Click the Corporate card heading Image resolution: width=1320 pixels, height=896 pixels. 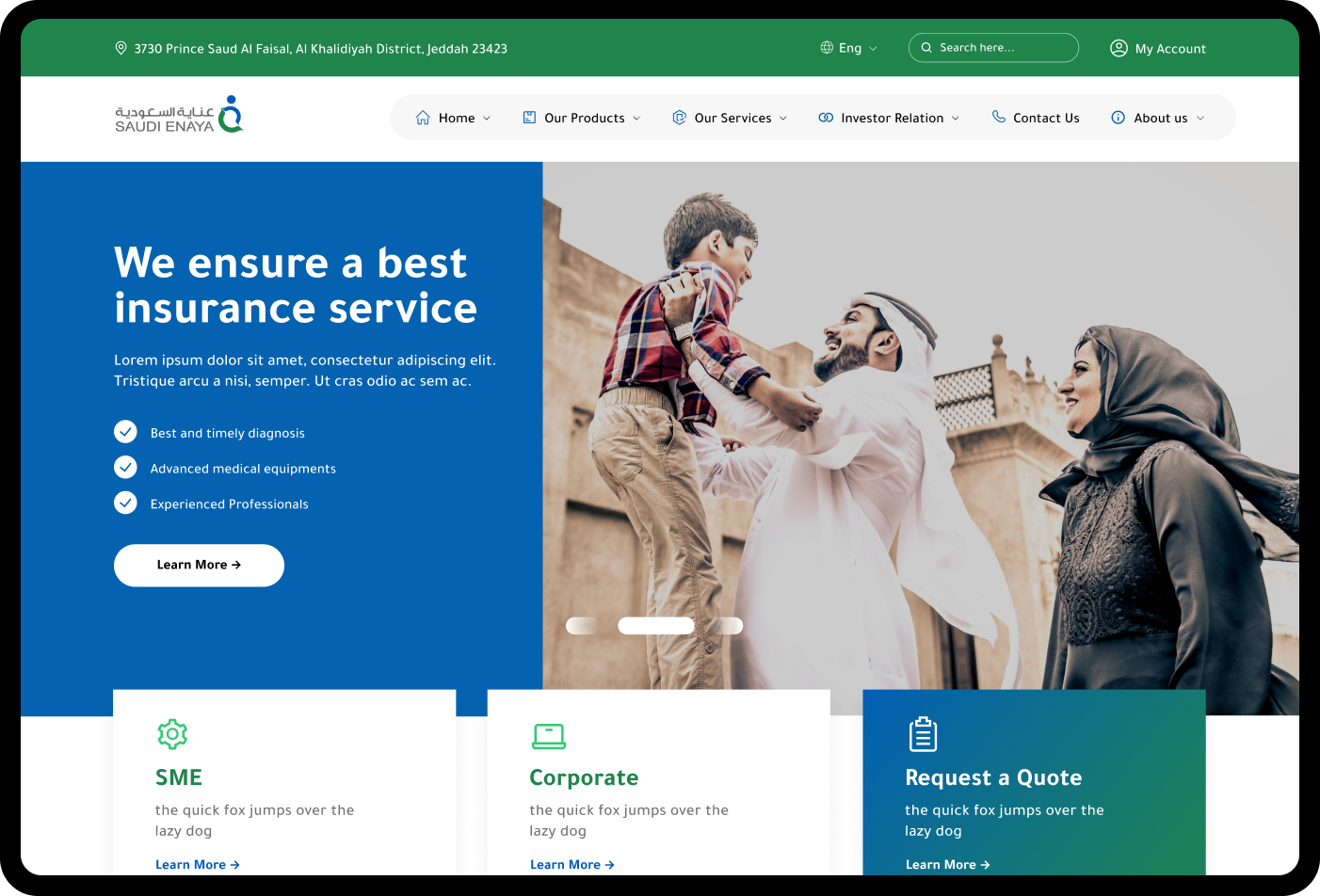[584, 777]
